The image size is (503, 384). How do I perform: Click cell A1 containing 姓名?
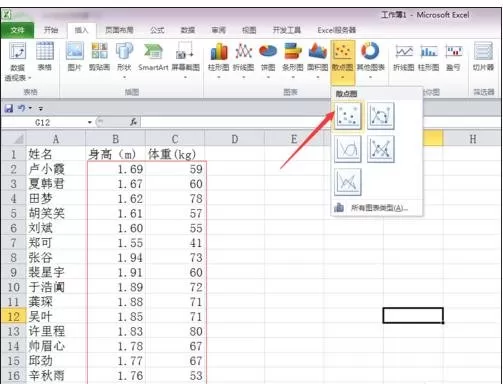[56, 154]
